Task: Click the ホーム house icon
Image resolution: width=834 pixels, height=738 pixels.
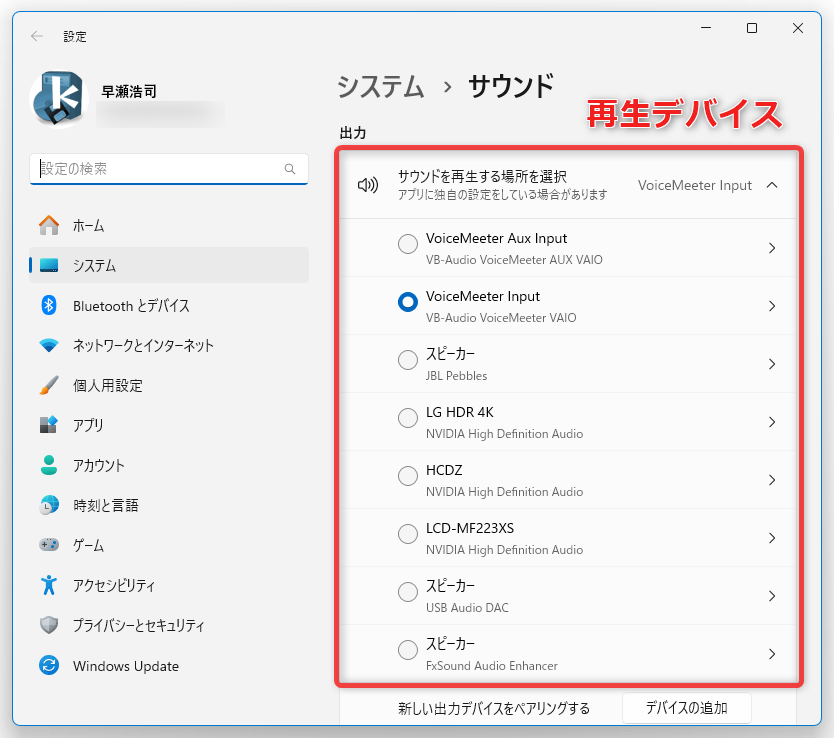Action: click(49, 225)
